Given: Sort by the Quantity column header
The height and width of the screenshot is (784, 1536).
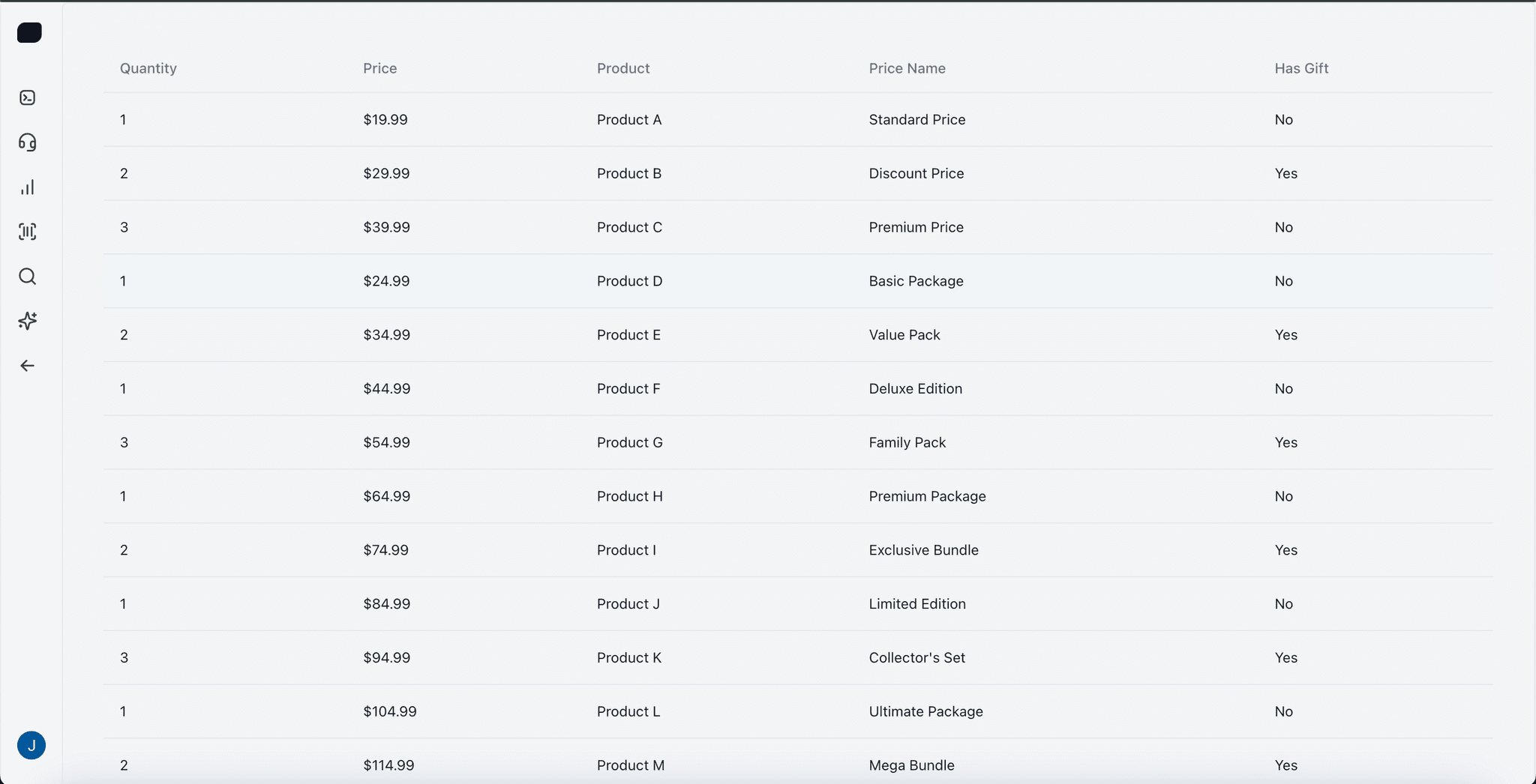Looking at the screenshot, I should (148, 68).
